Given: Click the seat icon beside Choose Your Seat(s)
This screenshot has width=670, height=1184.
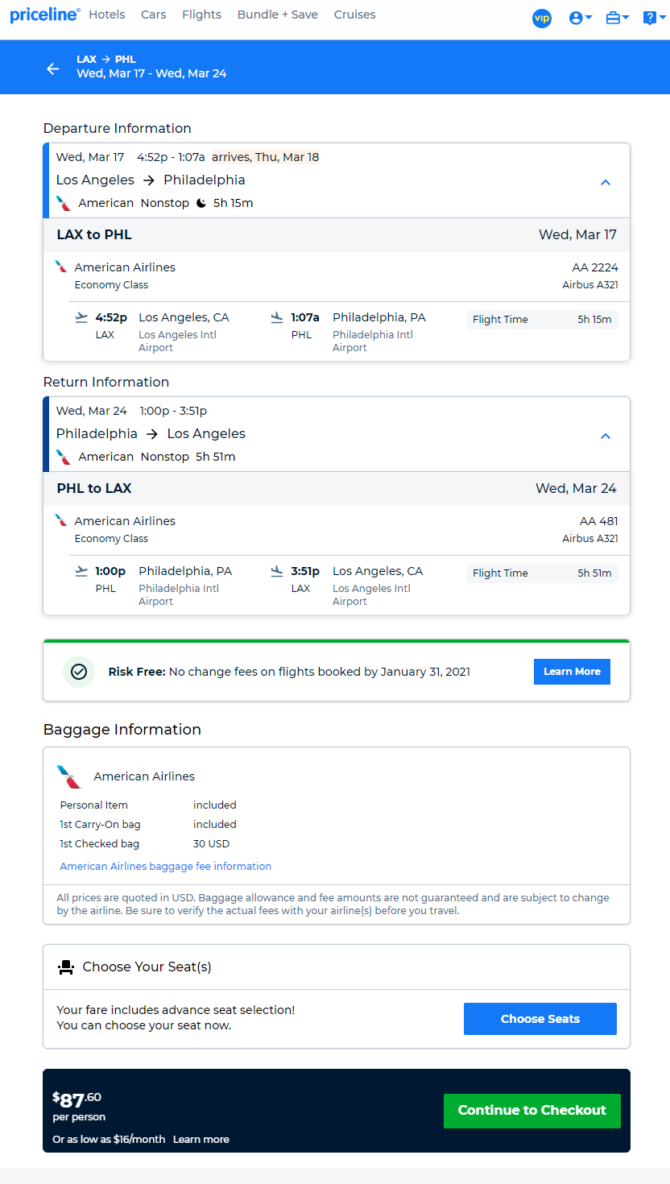Looking at the screenshot, I should [66, 967].
